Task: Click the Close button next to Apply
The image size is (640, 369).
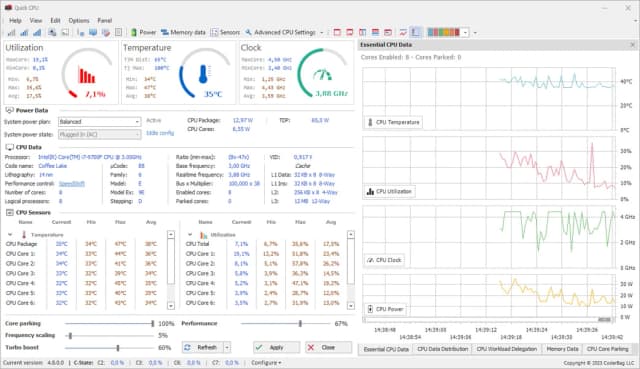Action: click(x=328, y=347)
